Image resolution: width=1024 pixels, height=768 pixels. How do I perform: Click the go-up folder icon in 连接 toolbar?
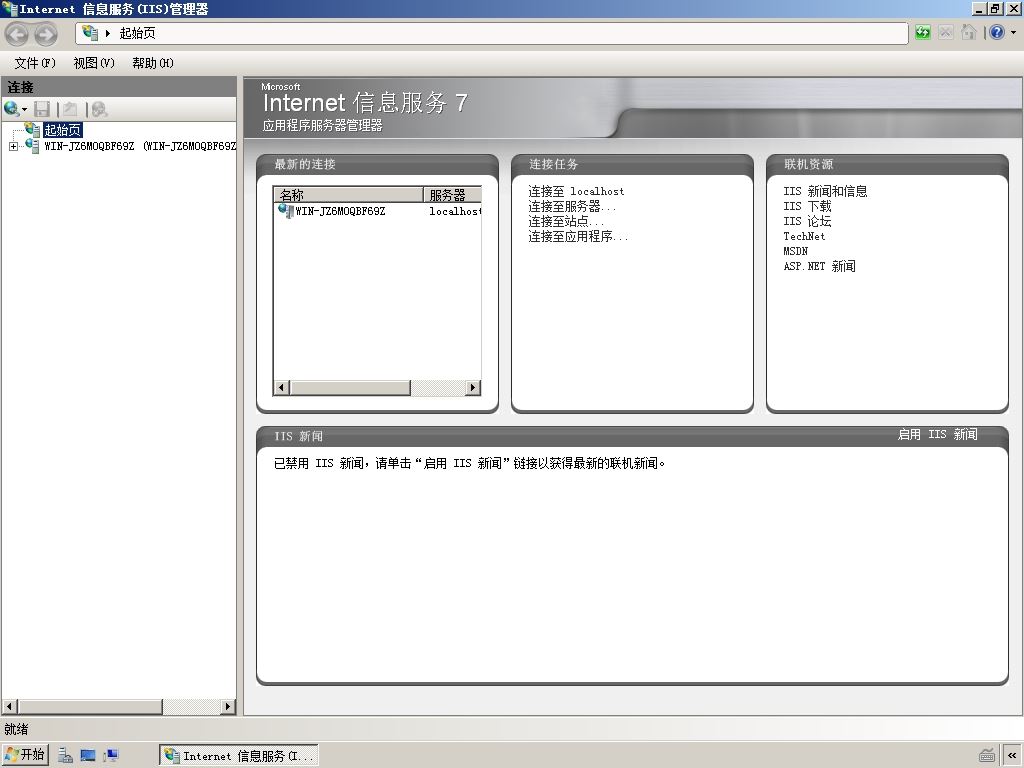70,109
